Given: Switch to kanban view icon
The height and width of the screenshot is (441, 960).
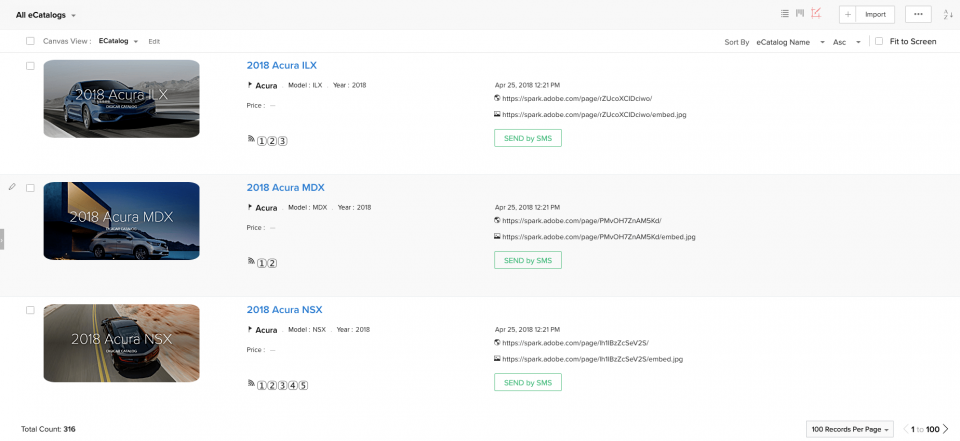Looking at the screenshot, I should tap(800, 13).
